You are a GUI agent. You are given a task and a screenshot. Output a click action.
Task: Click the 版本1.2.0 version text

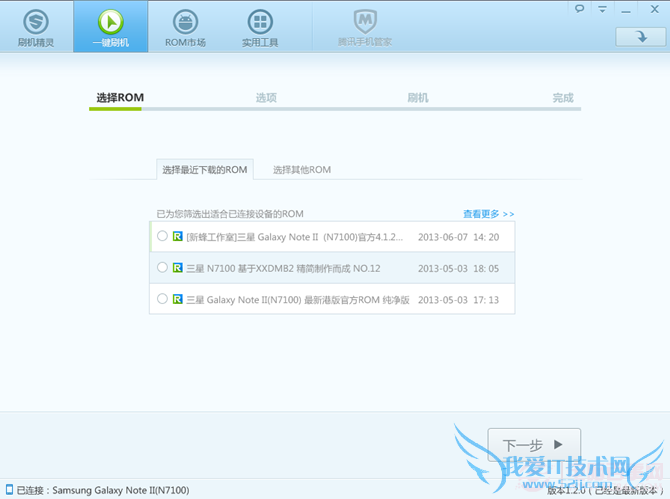pos(605,490)
